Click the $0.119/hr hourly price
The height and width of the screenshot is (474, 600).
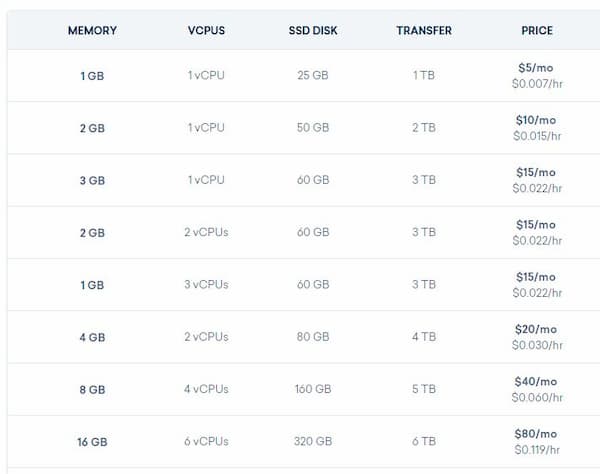537,450
